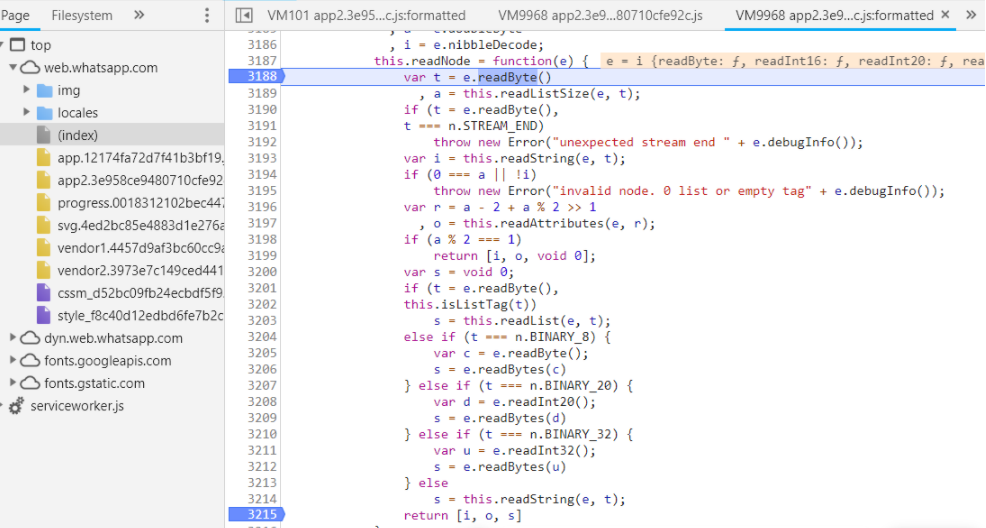Open the app.12174fa72d7f41b3bf19 script file
Viewport: 986px width, 528px height.
pyautogui.click(x=140, y=158)
